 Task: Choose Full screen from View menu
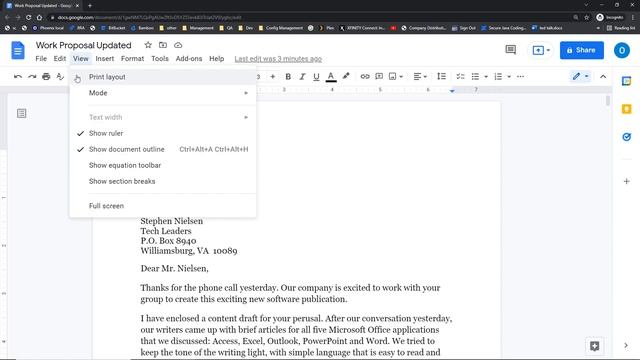point(163,206)
